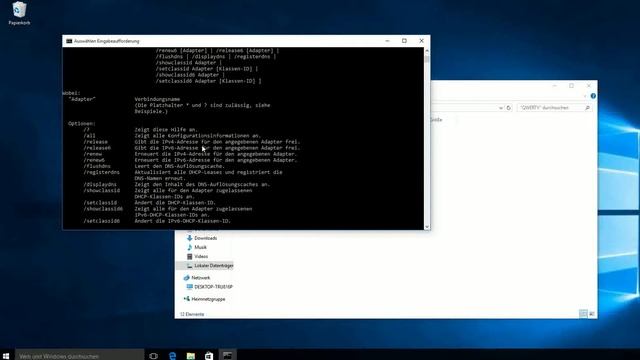Minimize the Explorer window behind the console
640x360 pixels.
click(554, 86)
